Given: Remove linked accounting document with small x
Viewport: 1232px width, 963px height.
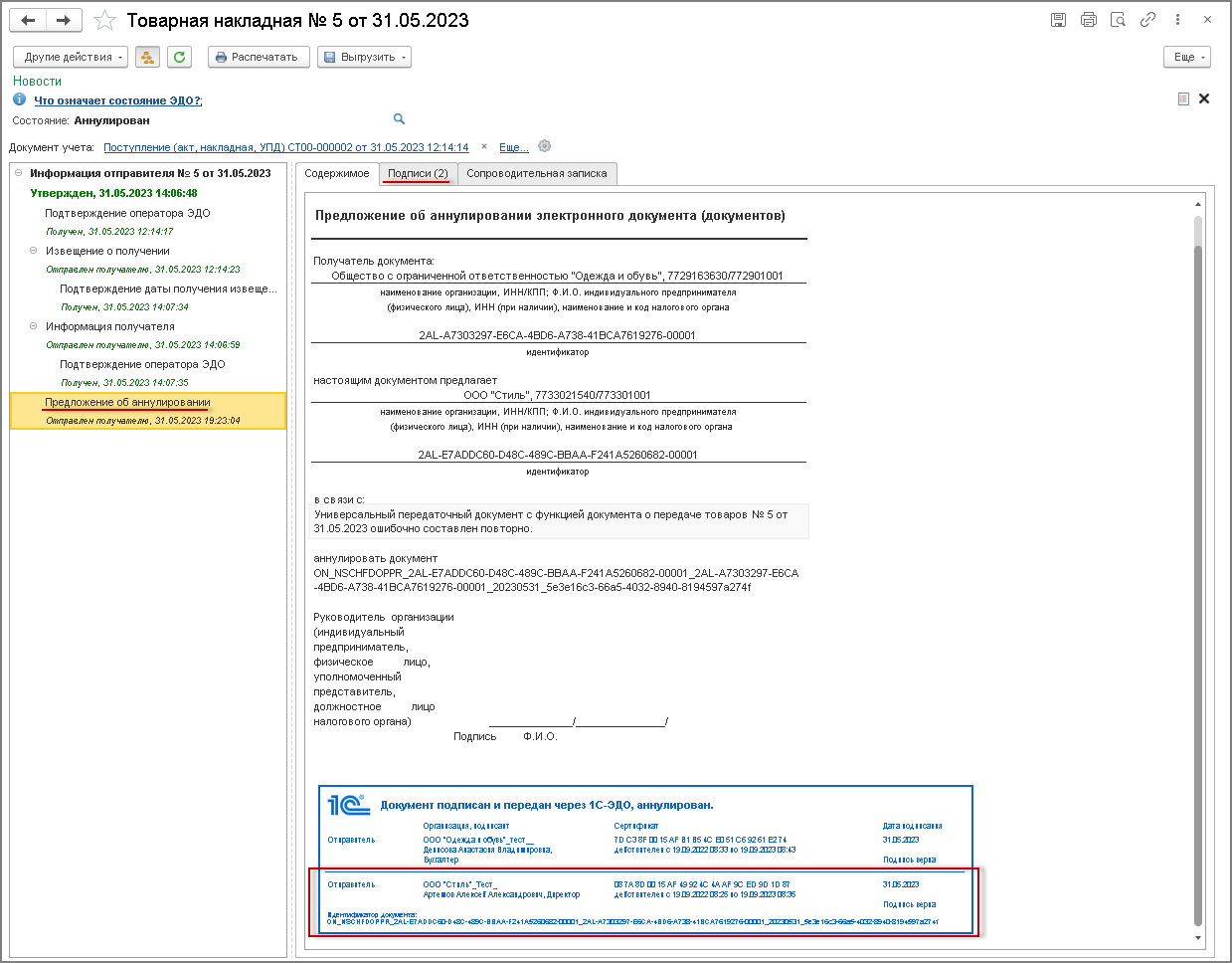Looking at the screenshot, I should [484, 146].
